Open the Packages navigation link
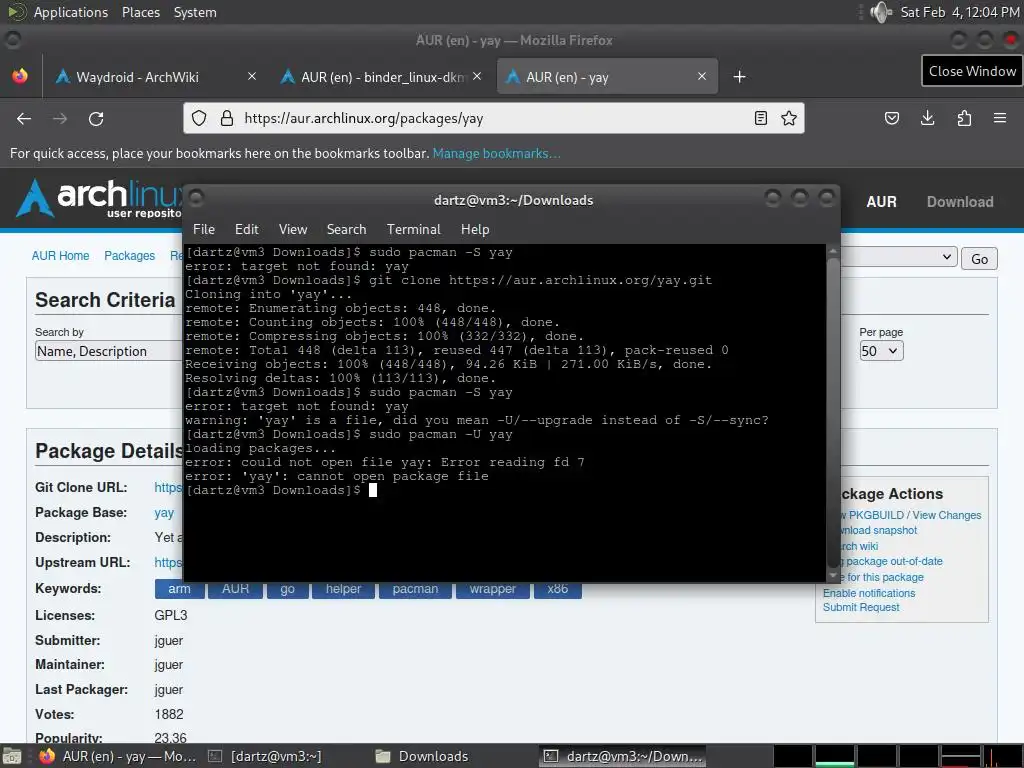This screenshot has width=1024, height=768. (129, 255)
